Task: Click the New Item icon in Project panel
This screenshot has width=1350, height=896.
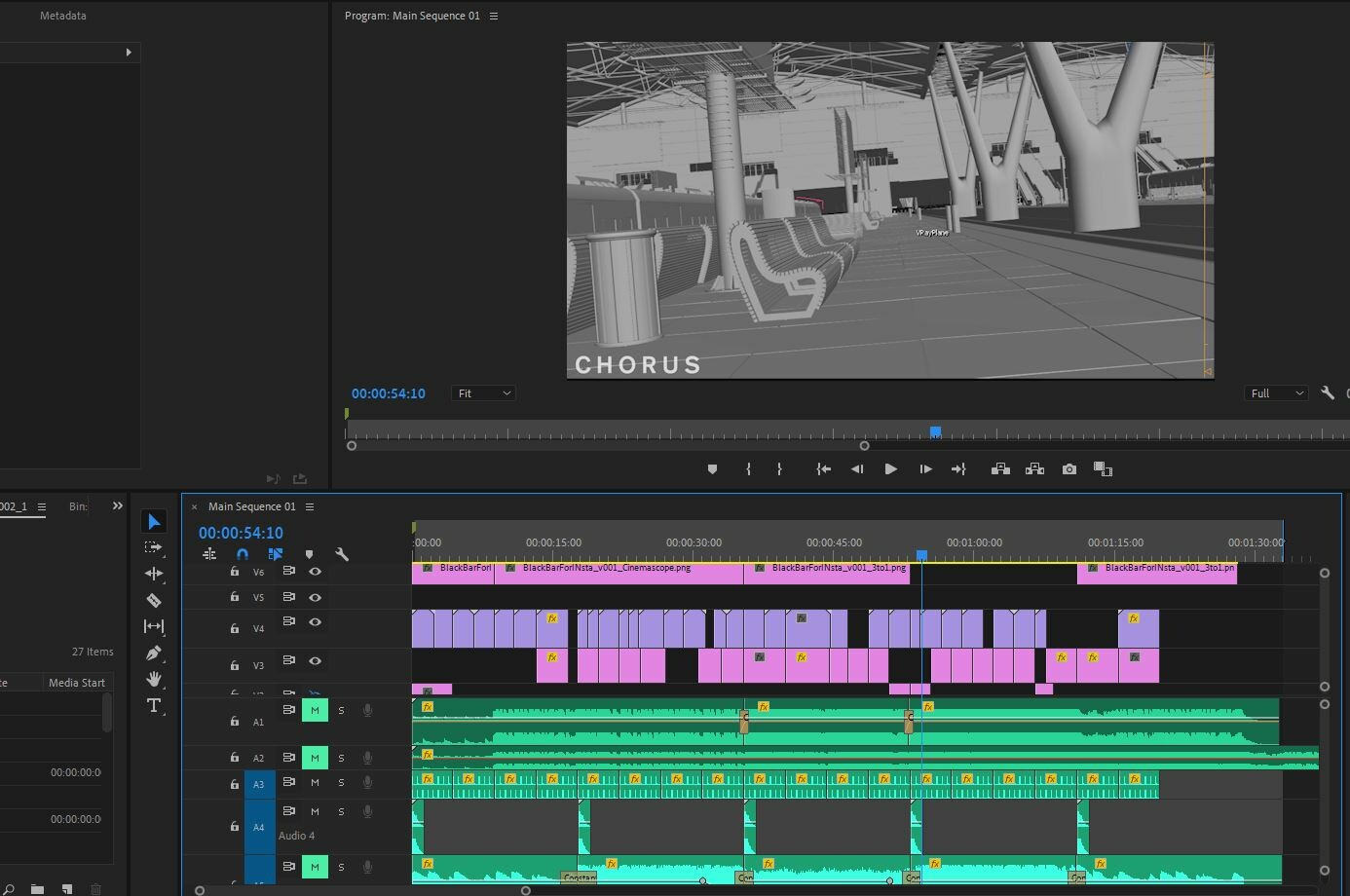Action: pyautogui.click(x=67, y=888)
